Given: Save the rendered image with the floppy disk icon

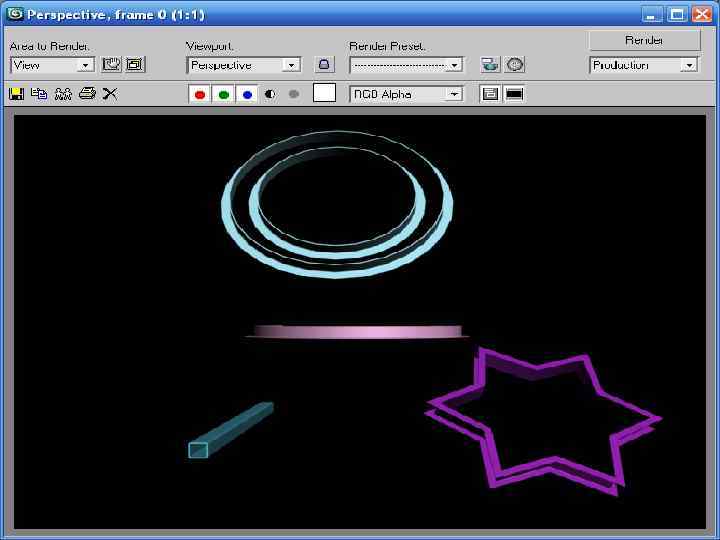Looking at the screenshot, I should pos(17,94).
